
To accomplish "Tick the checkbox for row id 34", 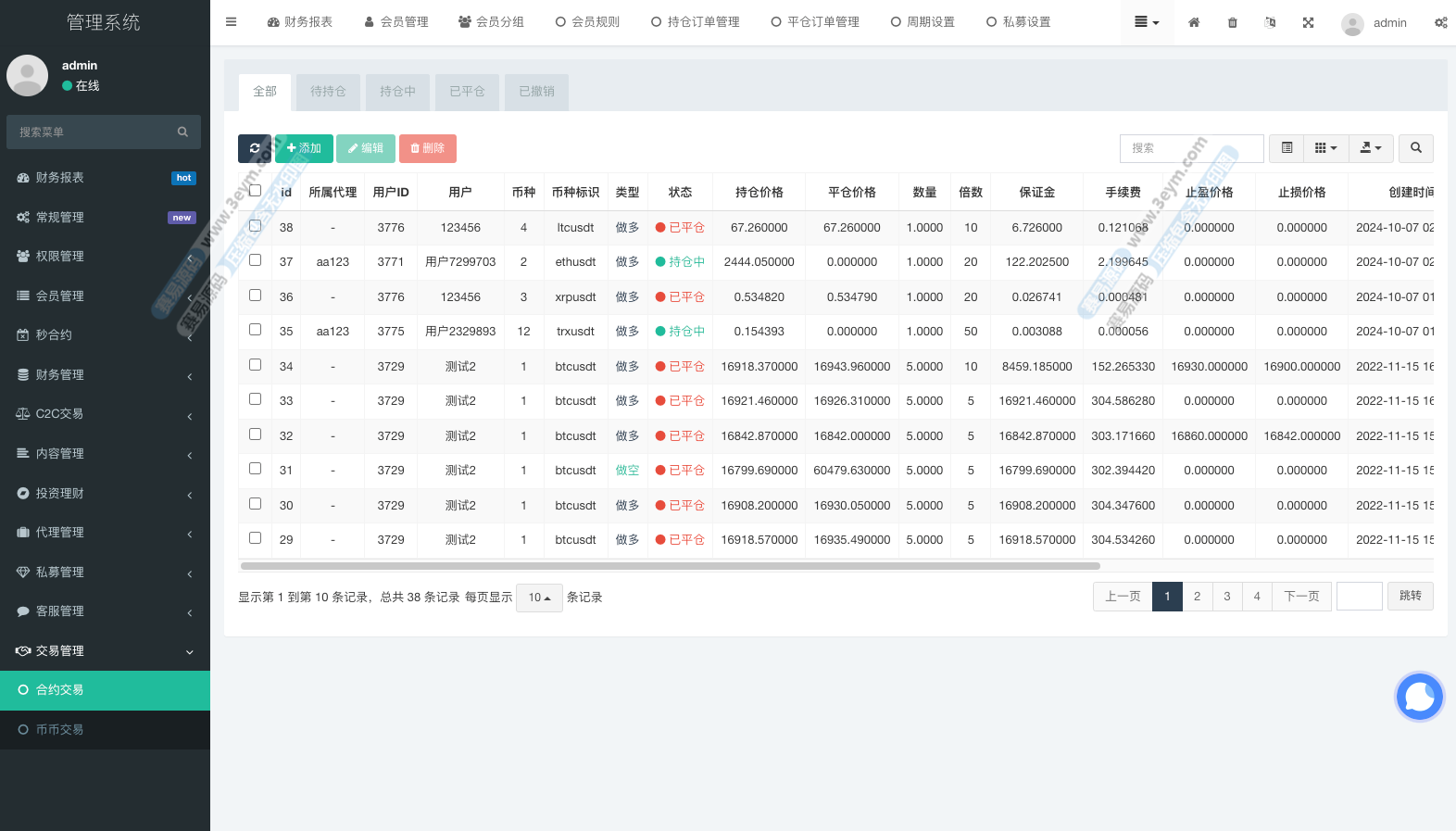I will click(x=255, y=365).
